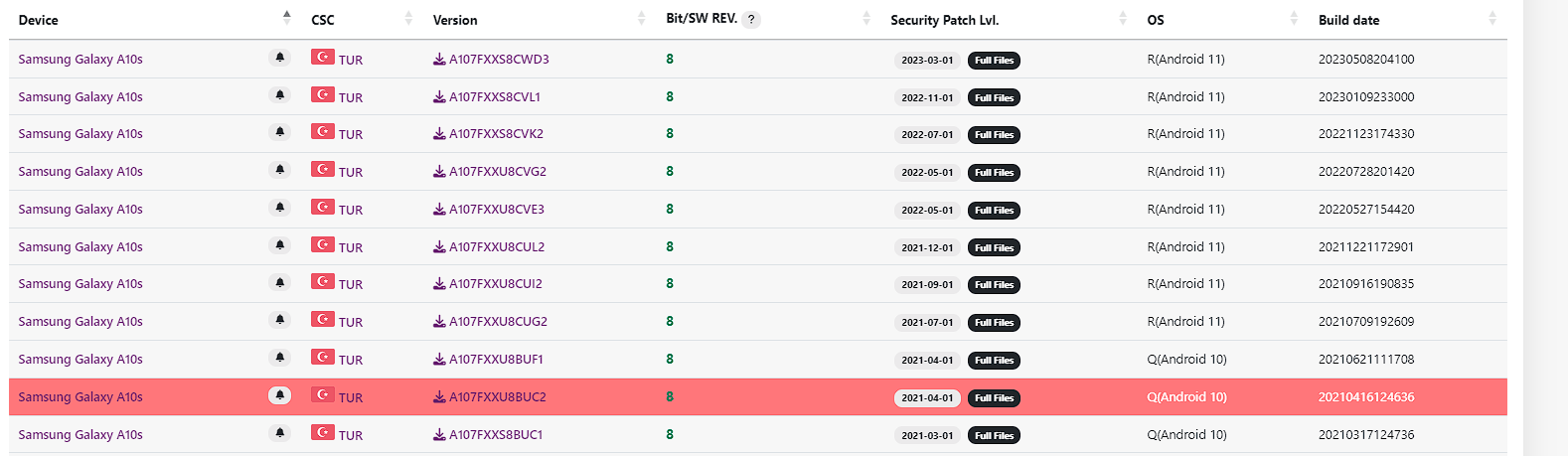Sort by Version column sort arrows

[x=642, y=18]
